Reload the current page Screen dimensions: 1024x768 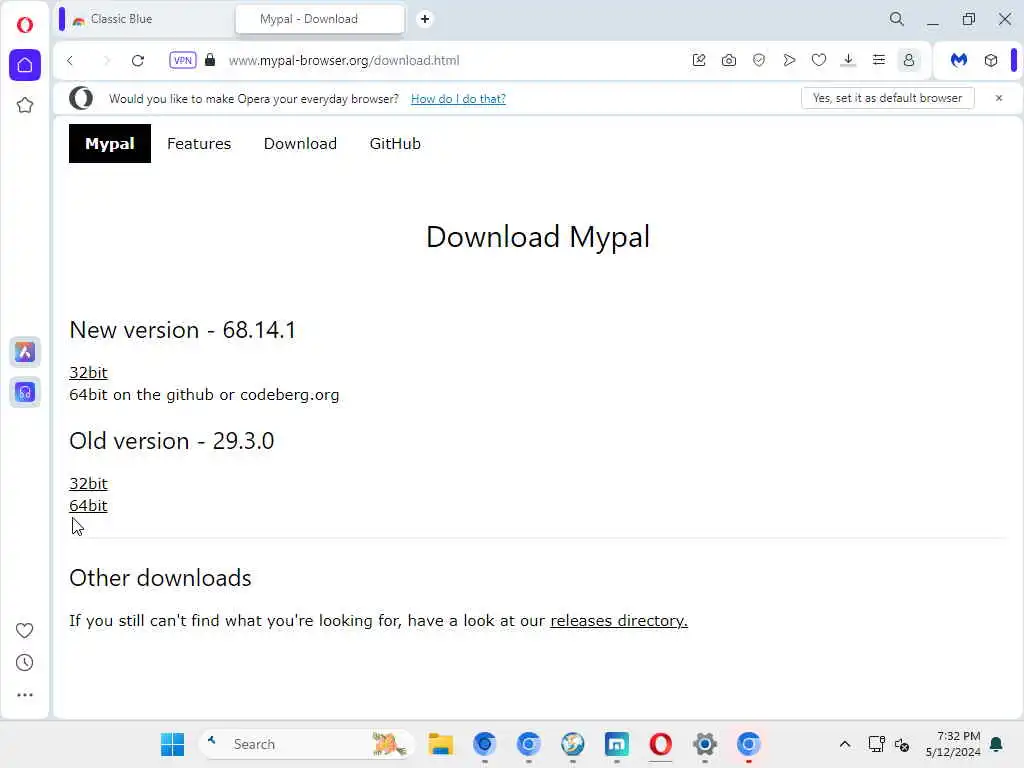[x=138, y=61]
